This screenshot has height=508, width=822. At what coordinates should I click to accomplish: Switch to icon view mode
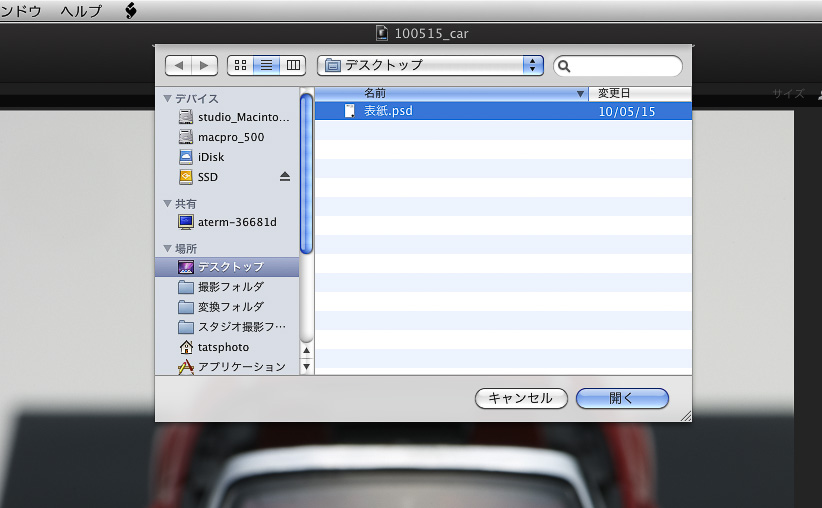pos(240,65)
